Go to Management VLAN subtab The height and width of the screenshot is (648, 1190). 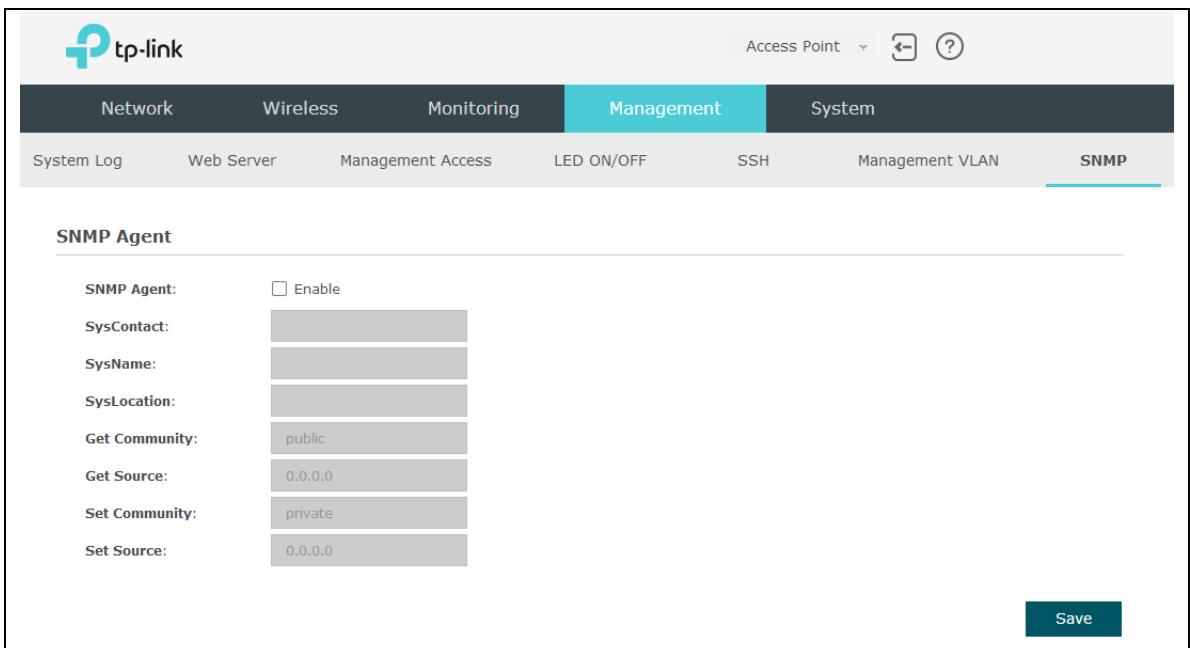[x=928, y=161]
